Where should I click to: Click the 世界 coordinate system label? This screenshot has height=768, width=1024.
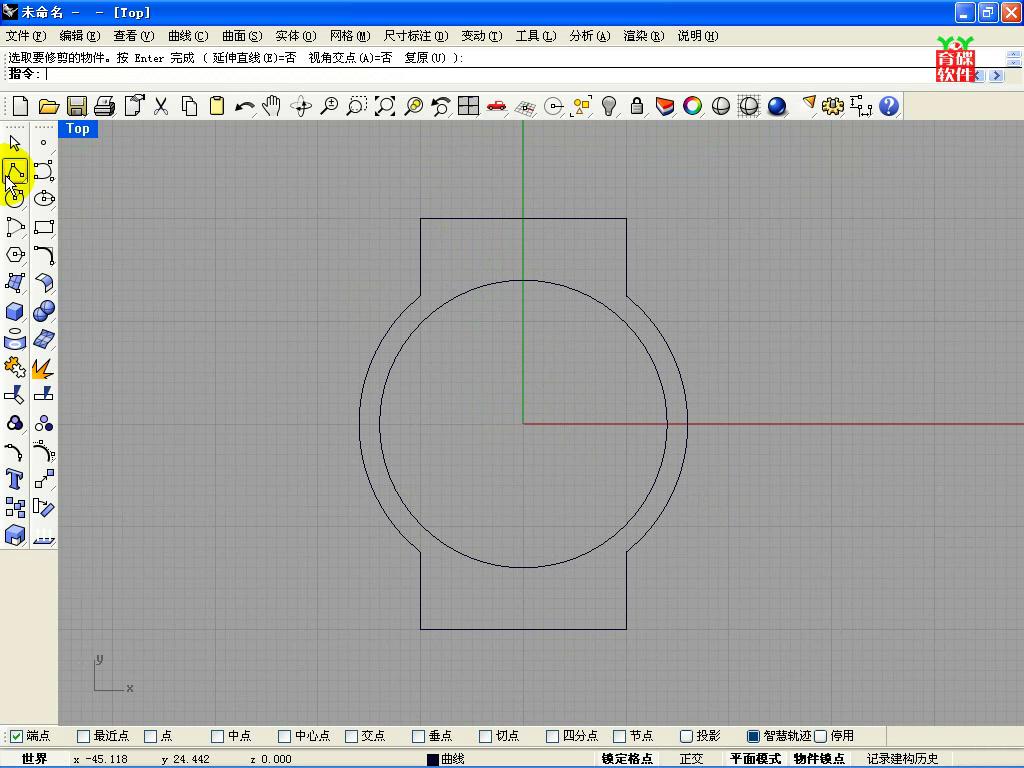tap(35, 759)
